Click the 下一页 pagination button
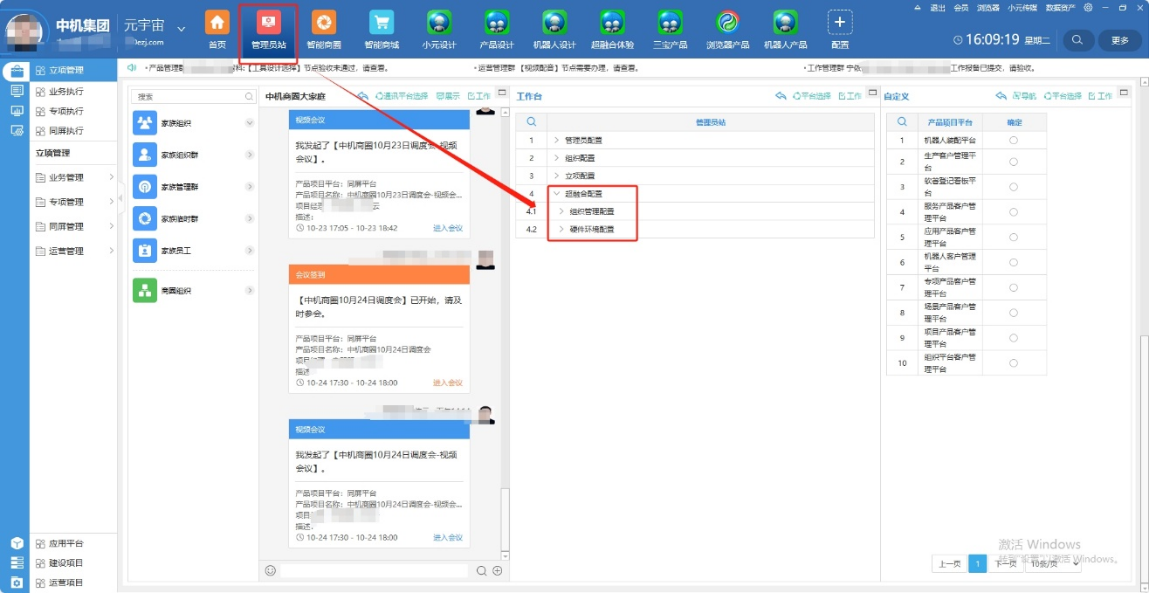Image resolution: width=1150 pixels, height=594 pixels. pos(1004,563)
